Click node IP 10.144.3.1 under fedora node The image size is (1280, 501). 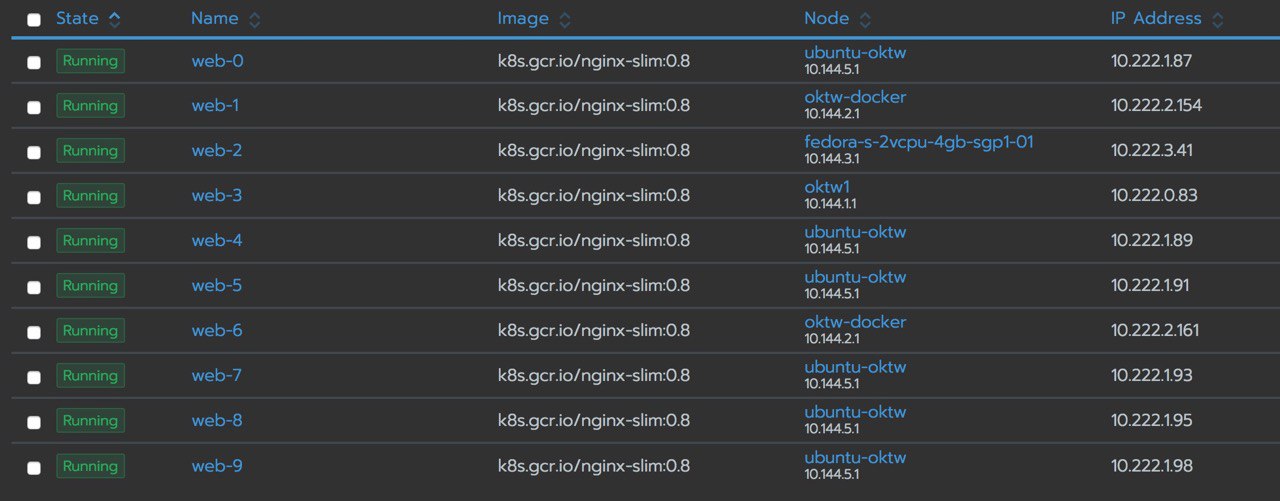click(x=830, y=159)
